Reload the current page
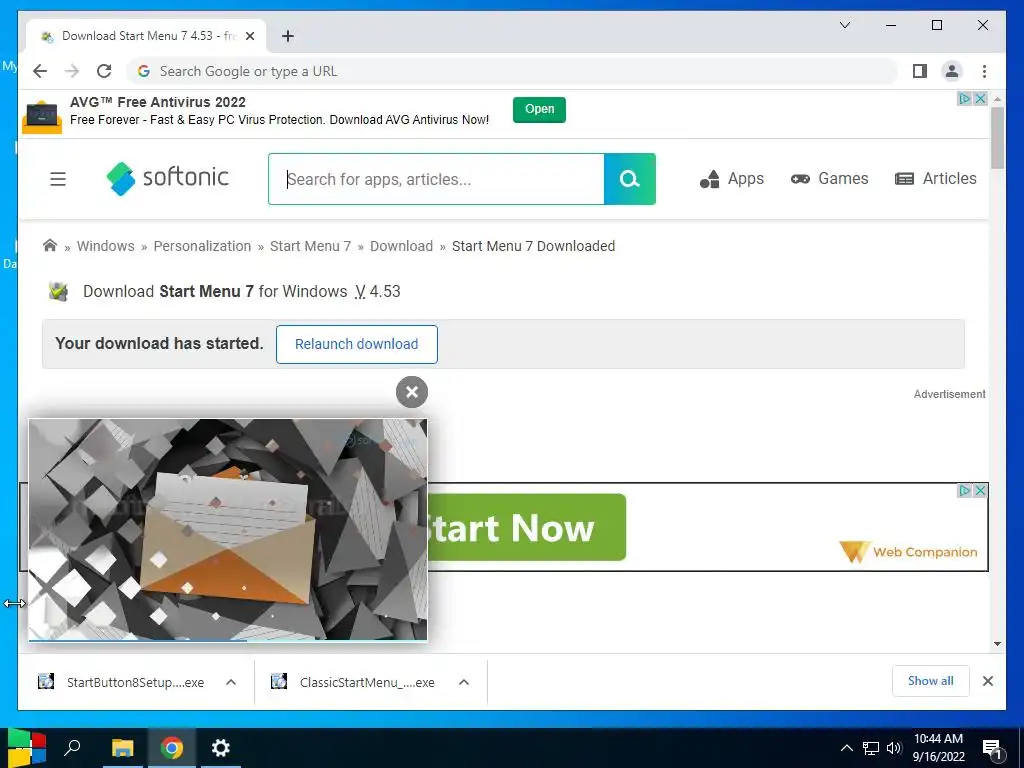1024x768 pixels. [104, 71]
